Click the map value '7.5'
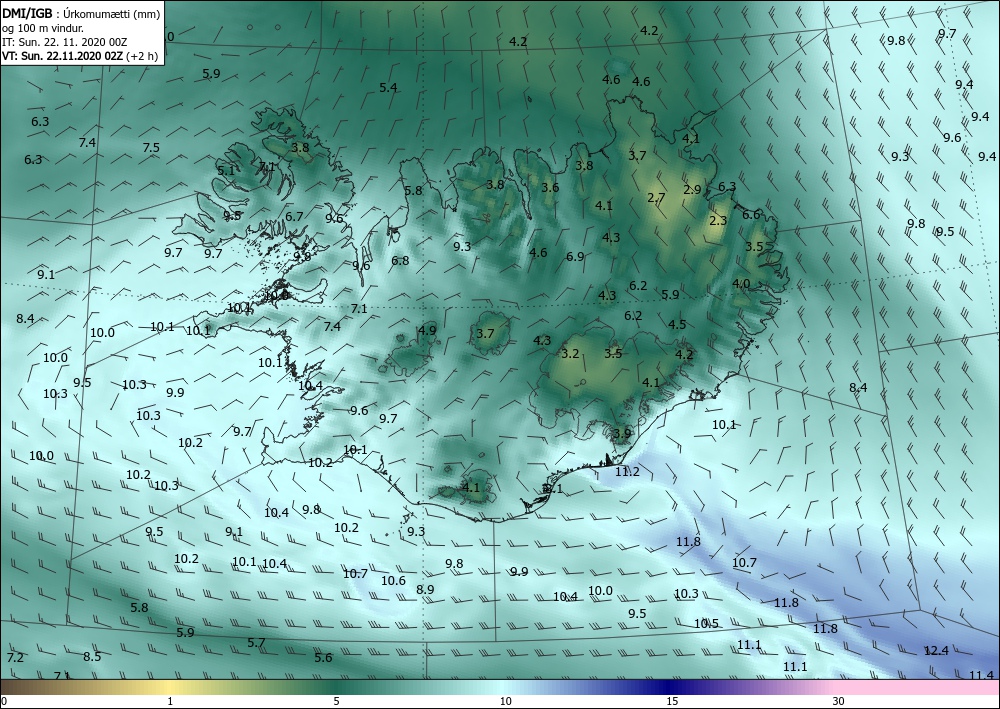 tap(151, 147)
